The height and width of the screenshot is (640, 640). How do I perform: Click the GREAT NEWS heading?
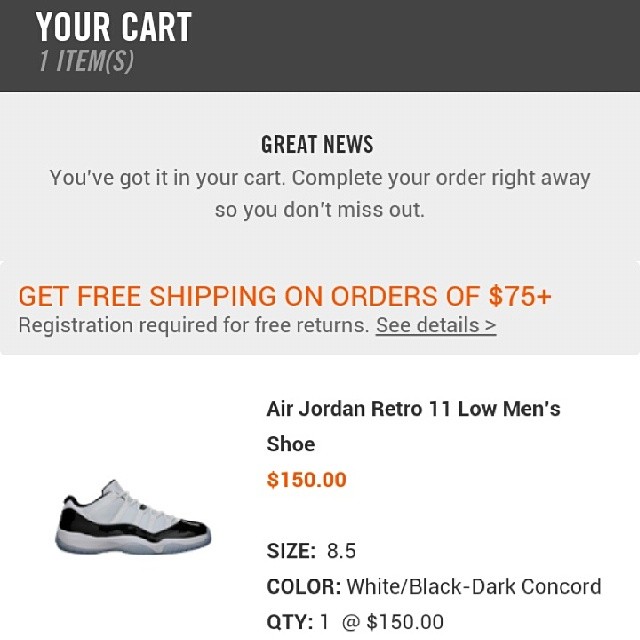[x=317, y=145]
